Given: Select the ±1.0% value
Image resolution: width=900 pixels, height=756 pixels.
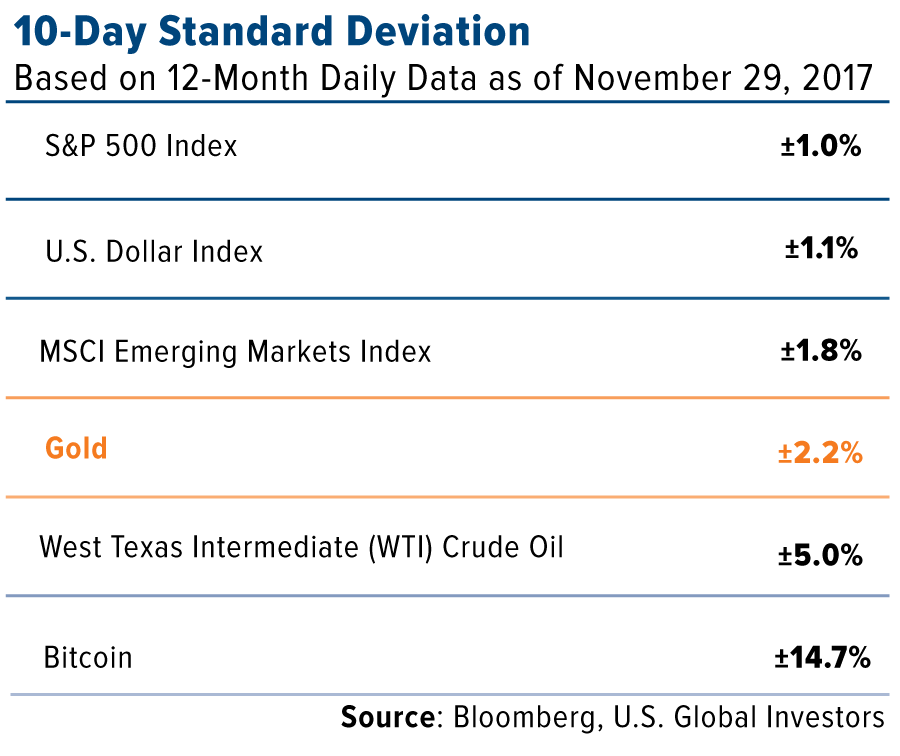Looking at the screenshot, I should pyautogui.click(x=820, y=147).
